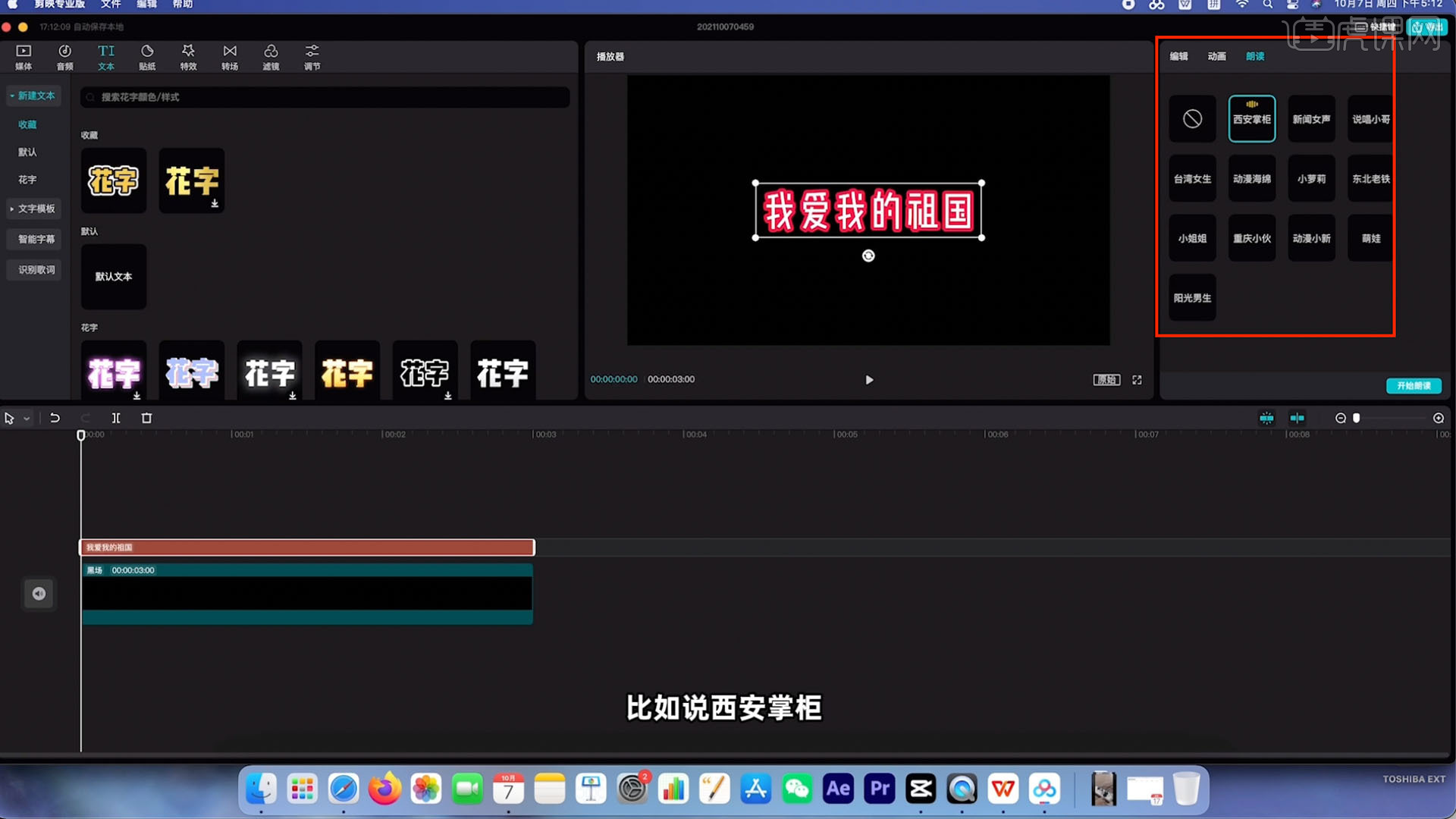Open CapCut app in the Dock
Image resolution: width=1456 pixels, height=819 pixels.
point(921,789)
